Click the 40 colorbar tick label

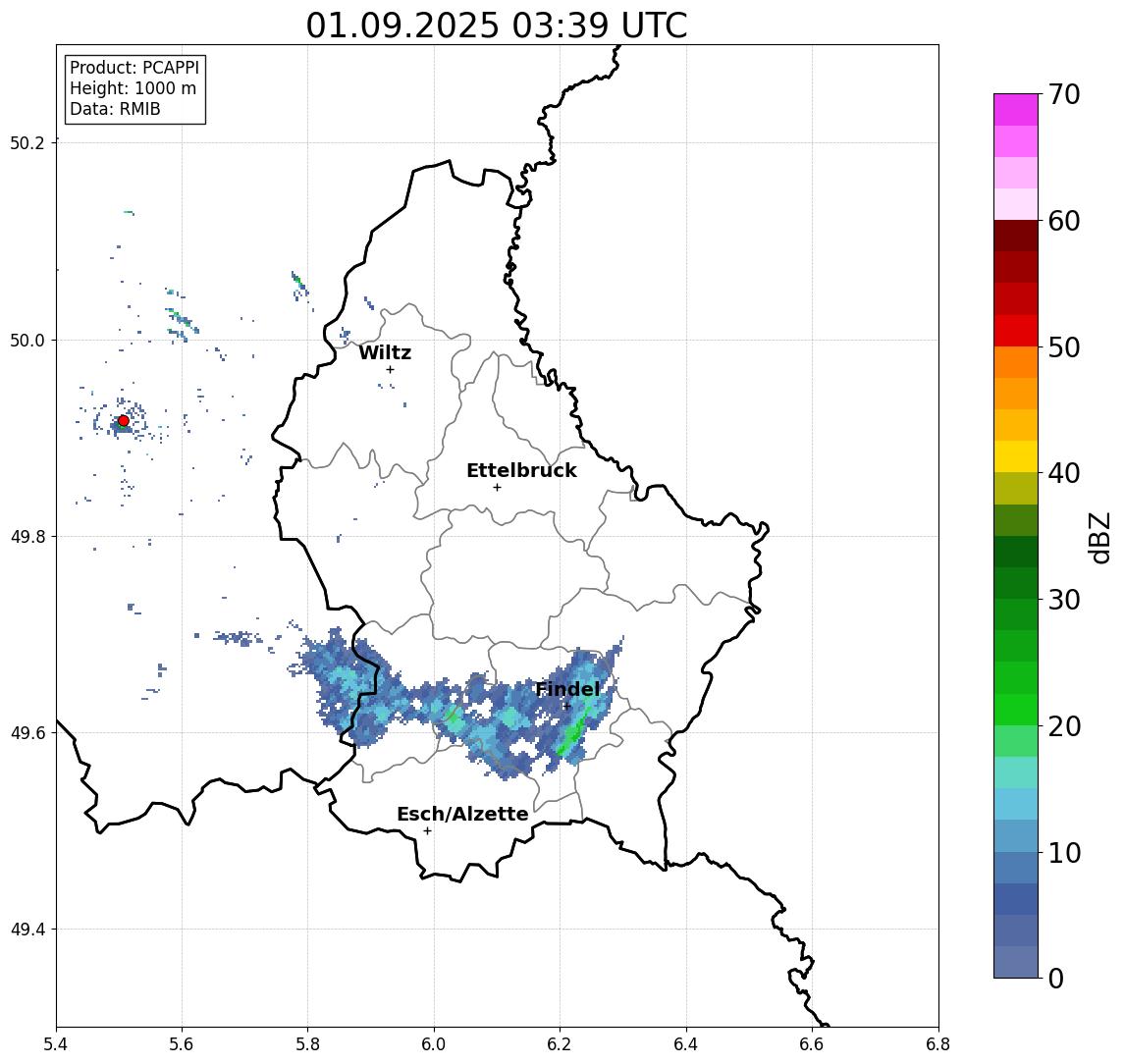coord(1064,473)
